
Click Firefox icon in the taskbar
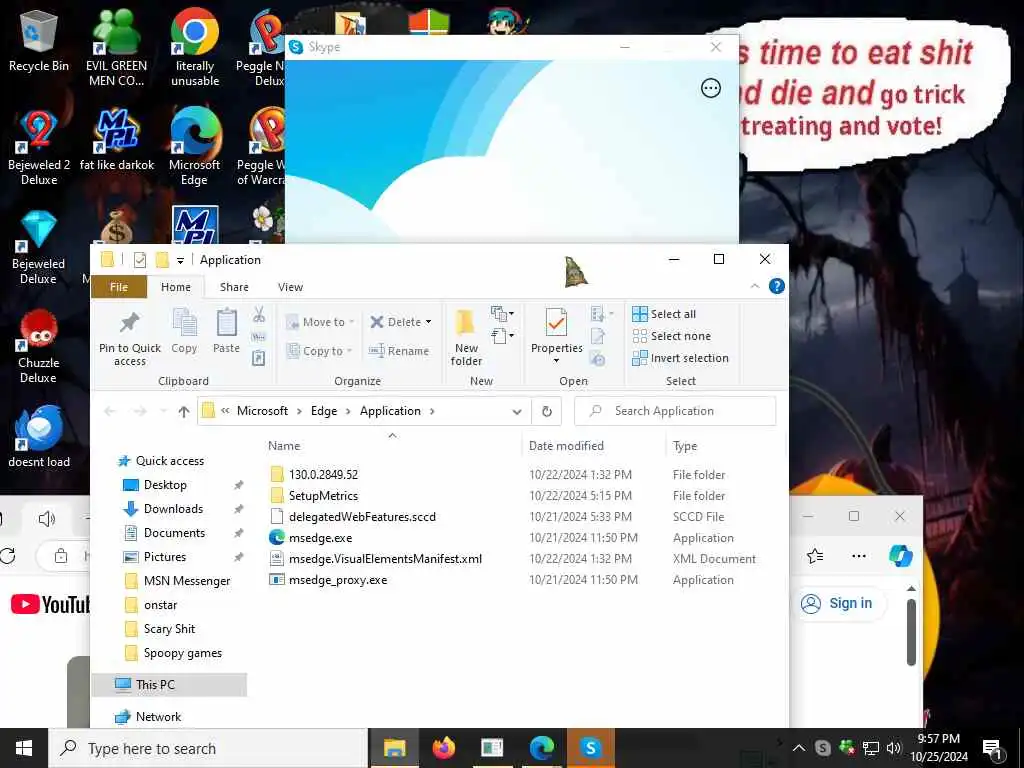coord(443,748)
